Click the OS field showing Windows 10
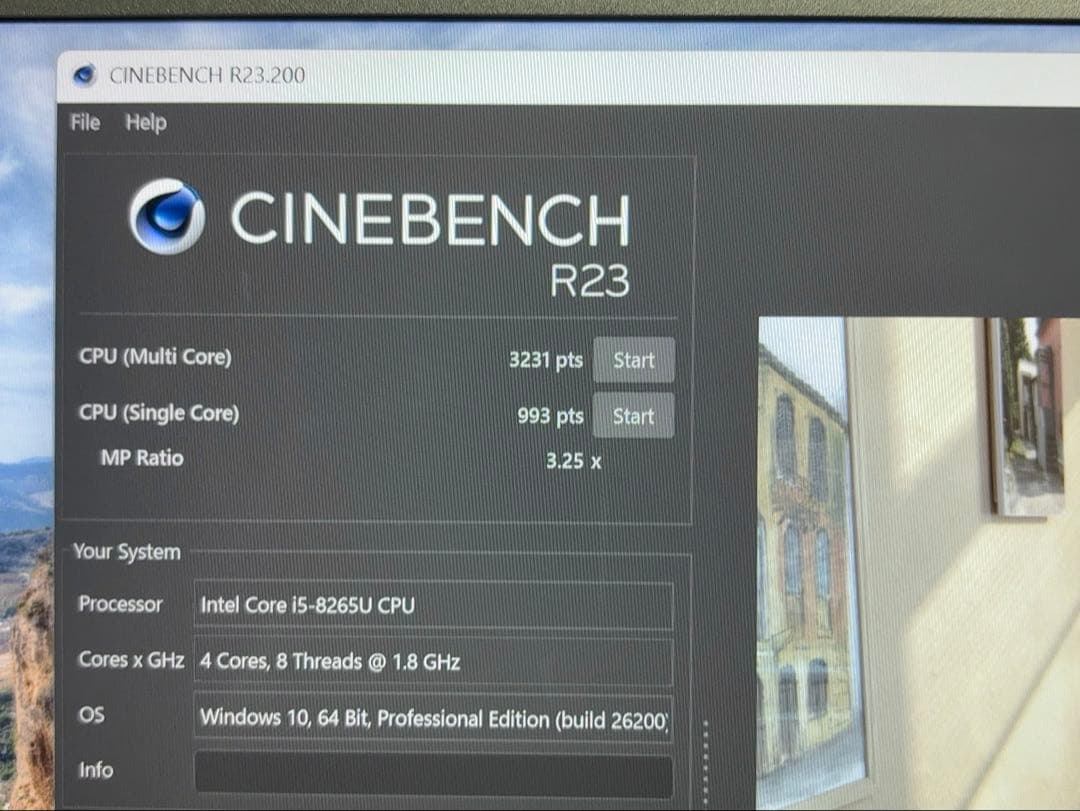The height and width of the screenshot is (811, 1080). tap(433, 718)
